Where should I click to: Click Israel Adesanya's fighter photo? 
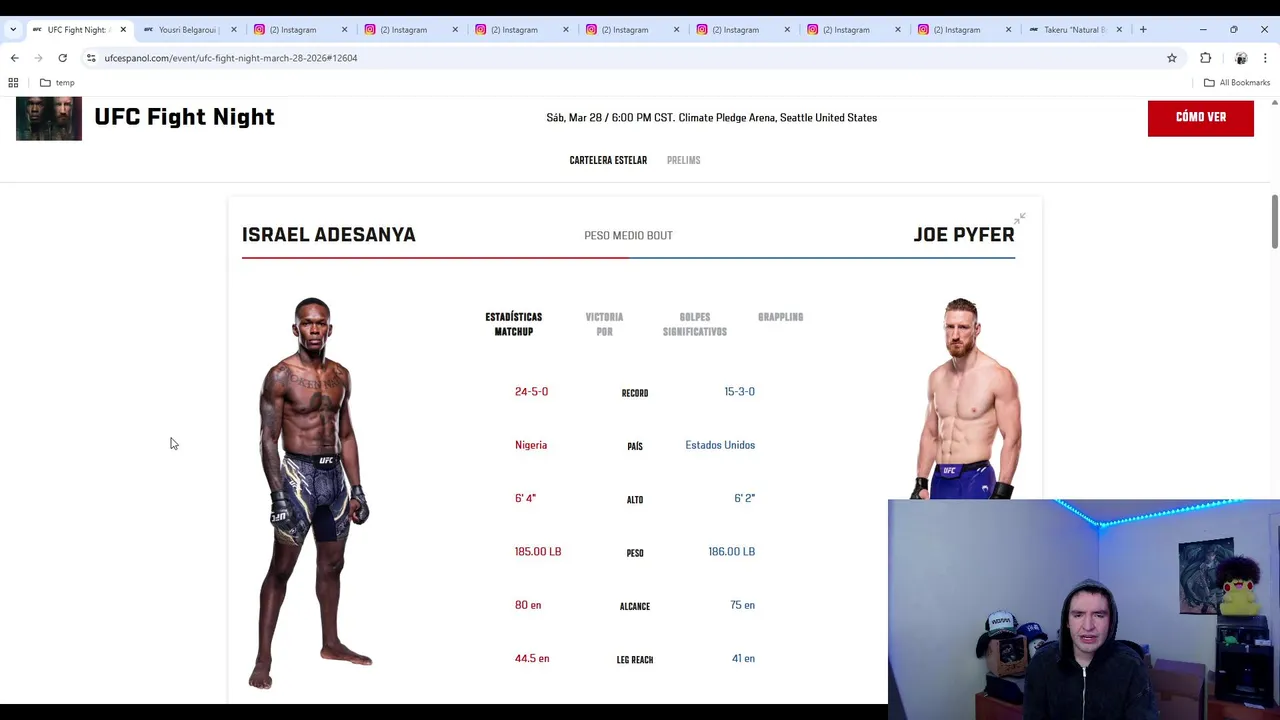point(313,492)
